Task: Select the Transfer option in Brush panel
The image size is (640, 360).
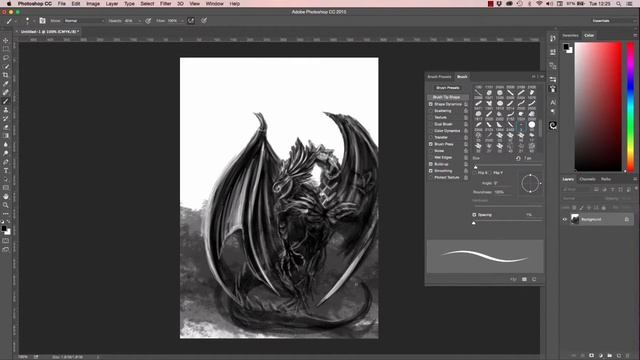Action: click(x=441, y=138)
